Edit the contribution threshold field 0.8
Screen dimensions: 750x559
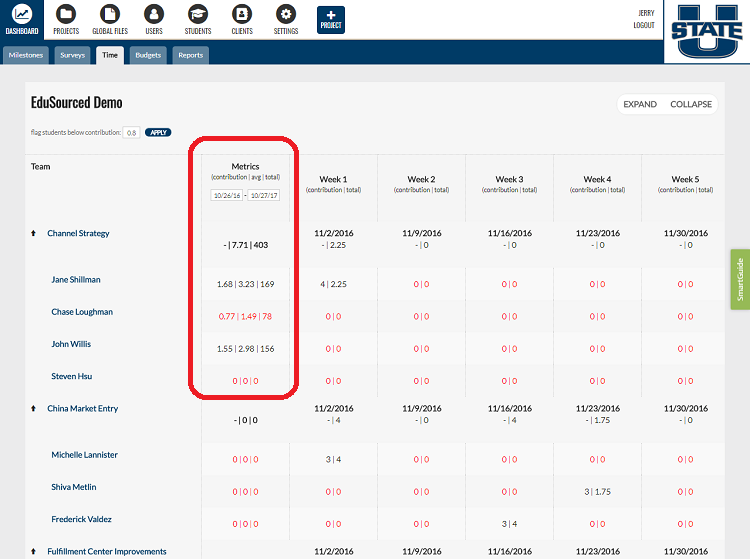click(131, 132)
